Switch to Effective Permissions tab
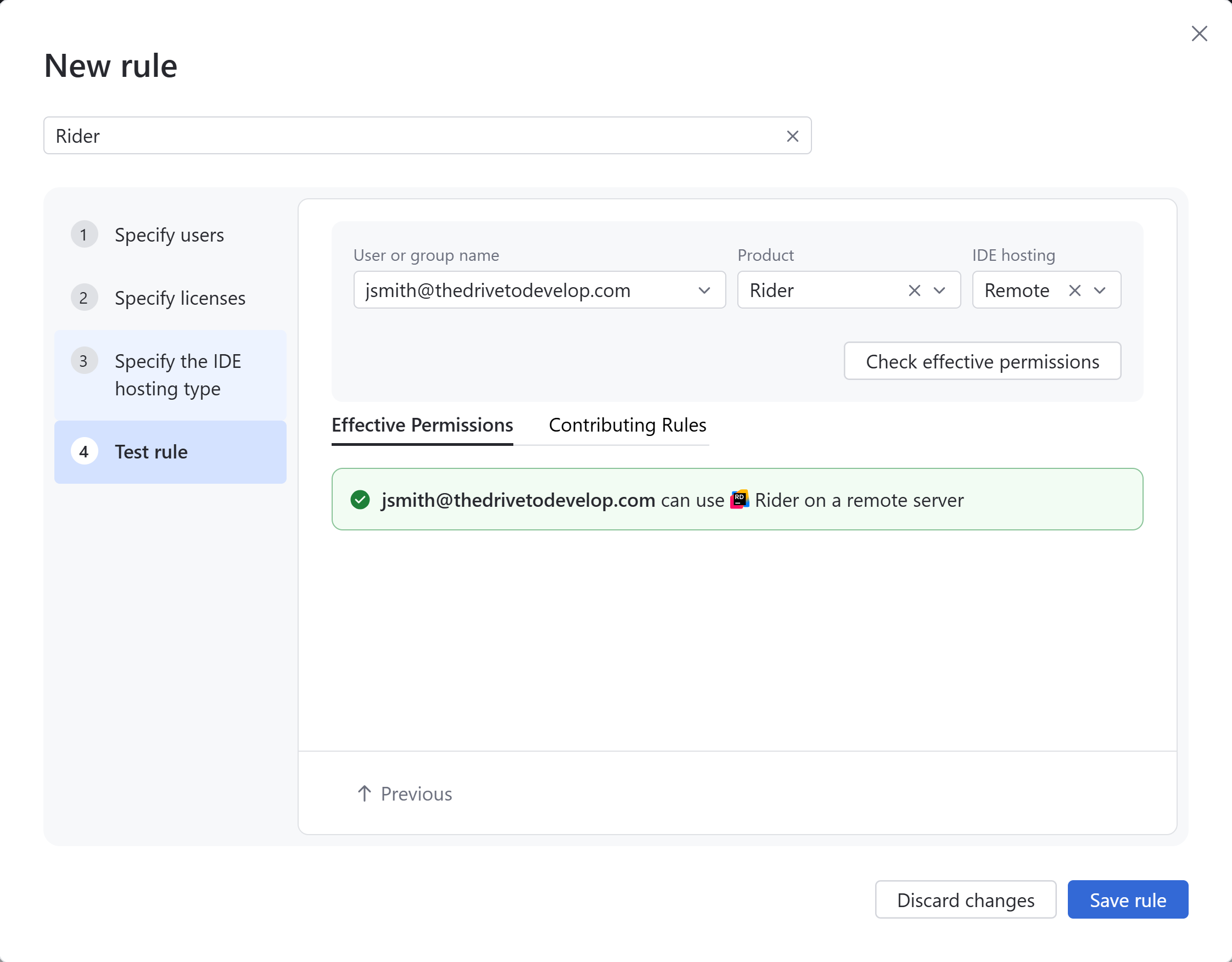Viewport: 1232px width, 962px height. [422, 425]
